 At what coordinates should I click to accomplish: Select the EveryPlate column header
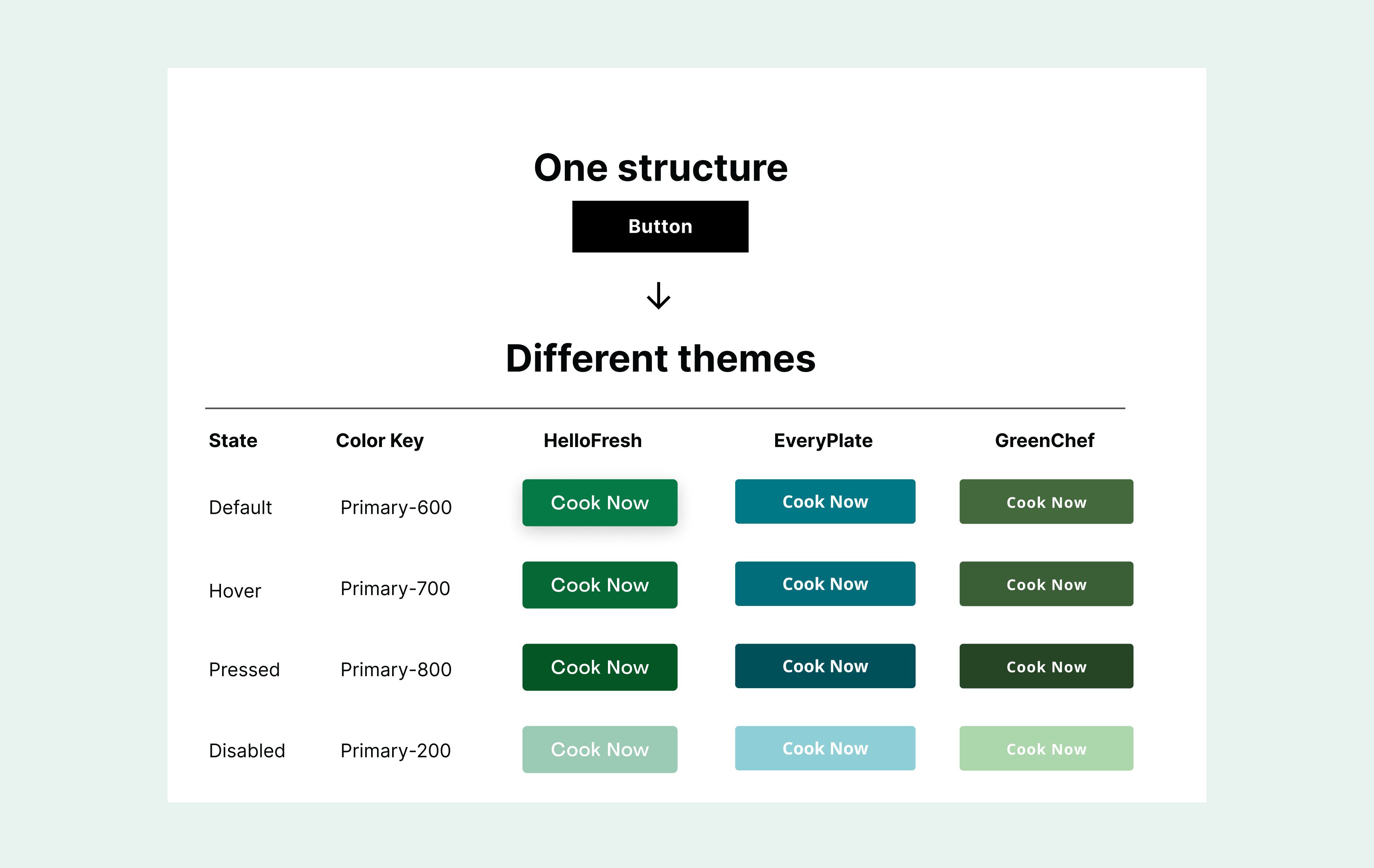823,441
